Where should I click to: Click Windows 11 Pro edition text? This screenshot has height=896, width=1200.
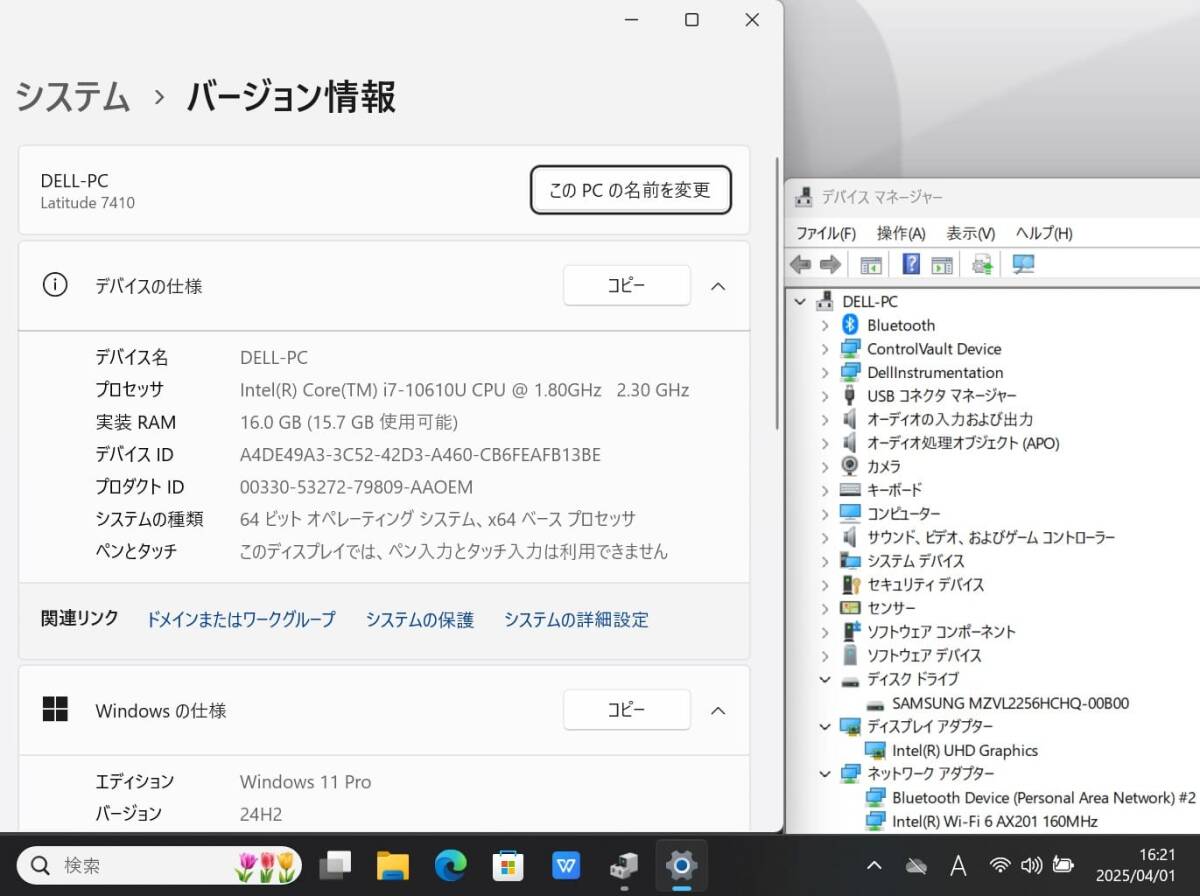click(305, 782)
